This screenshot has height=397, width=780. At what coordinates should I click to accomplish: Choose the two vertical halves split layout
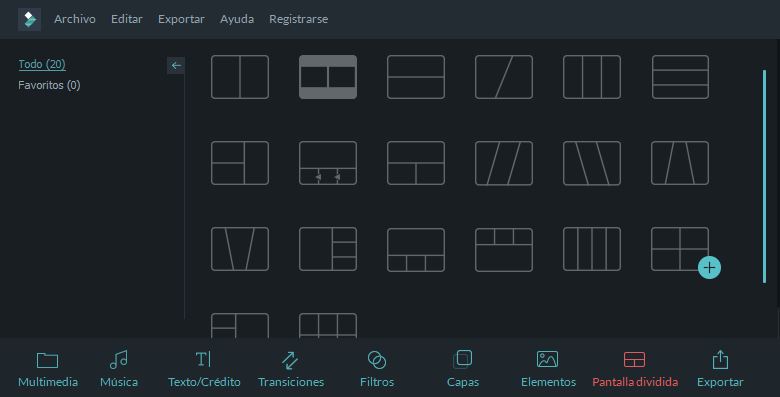pyautogui.click(x=240, y=77)
